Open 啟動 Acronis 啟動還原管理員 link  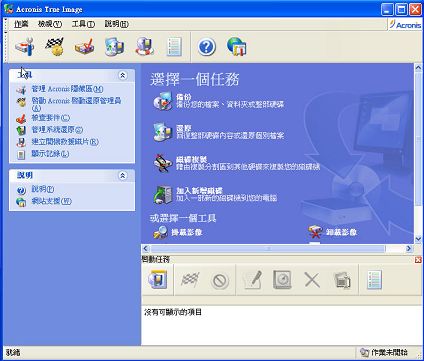(x=76, y=104)
